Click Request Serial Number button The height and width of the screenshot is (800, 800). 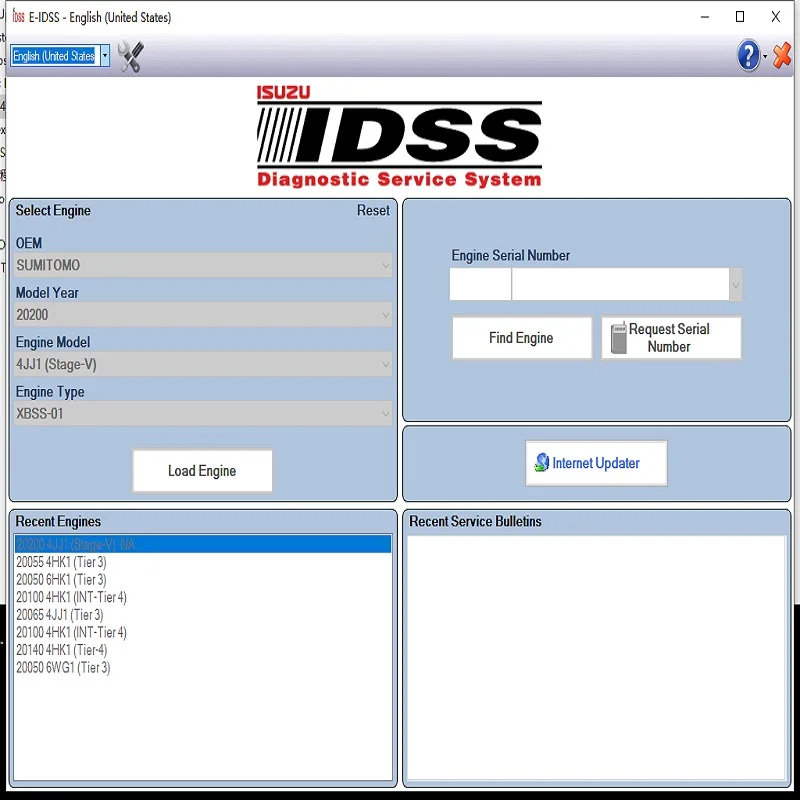coord(671,338)
